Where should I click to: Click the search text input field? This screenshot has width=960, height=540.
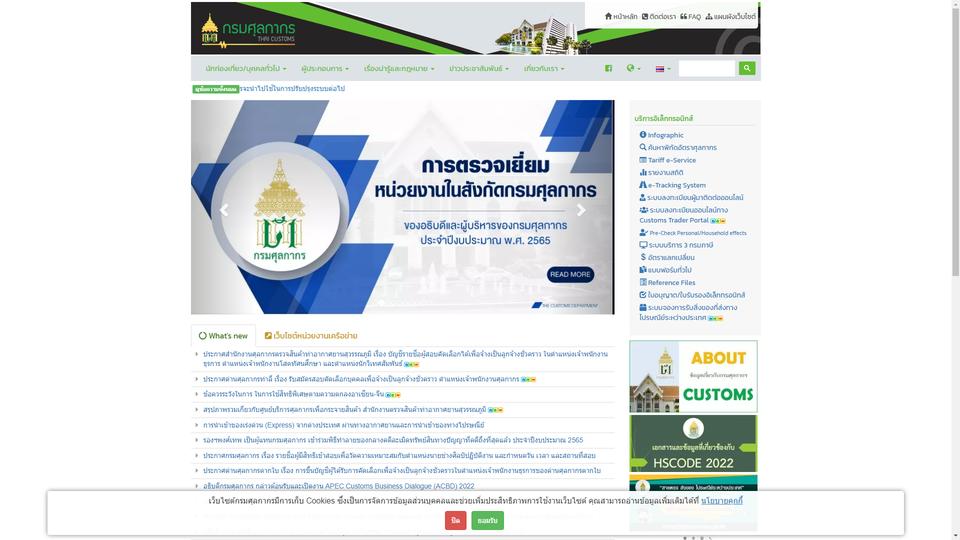pyautogui.click(x=707, y=69)
